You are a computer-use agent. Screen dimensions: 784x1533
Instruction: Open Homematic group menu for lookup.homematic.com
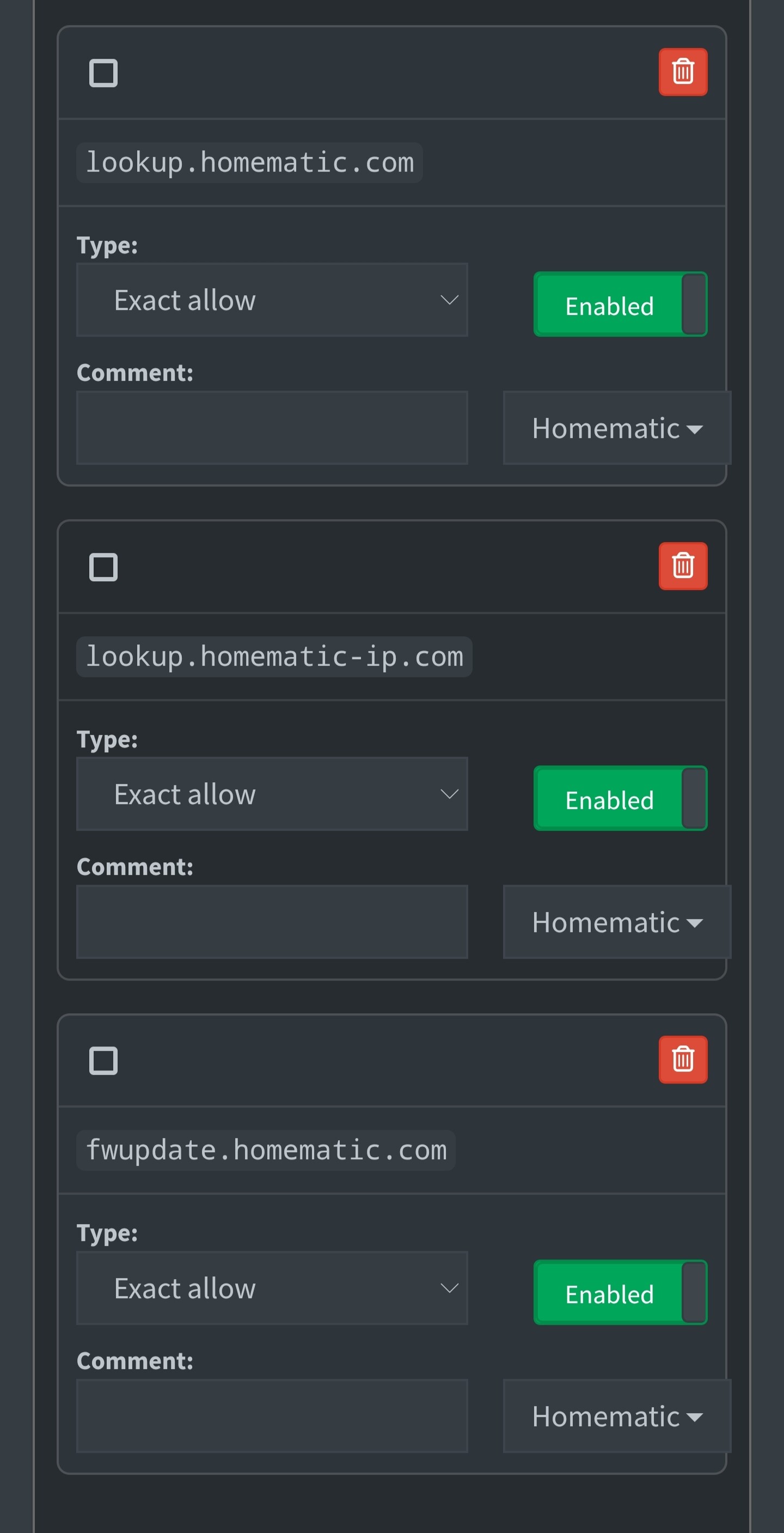point(616,428)
